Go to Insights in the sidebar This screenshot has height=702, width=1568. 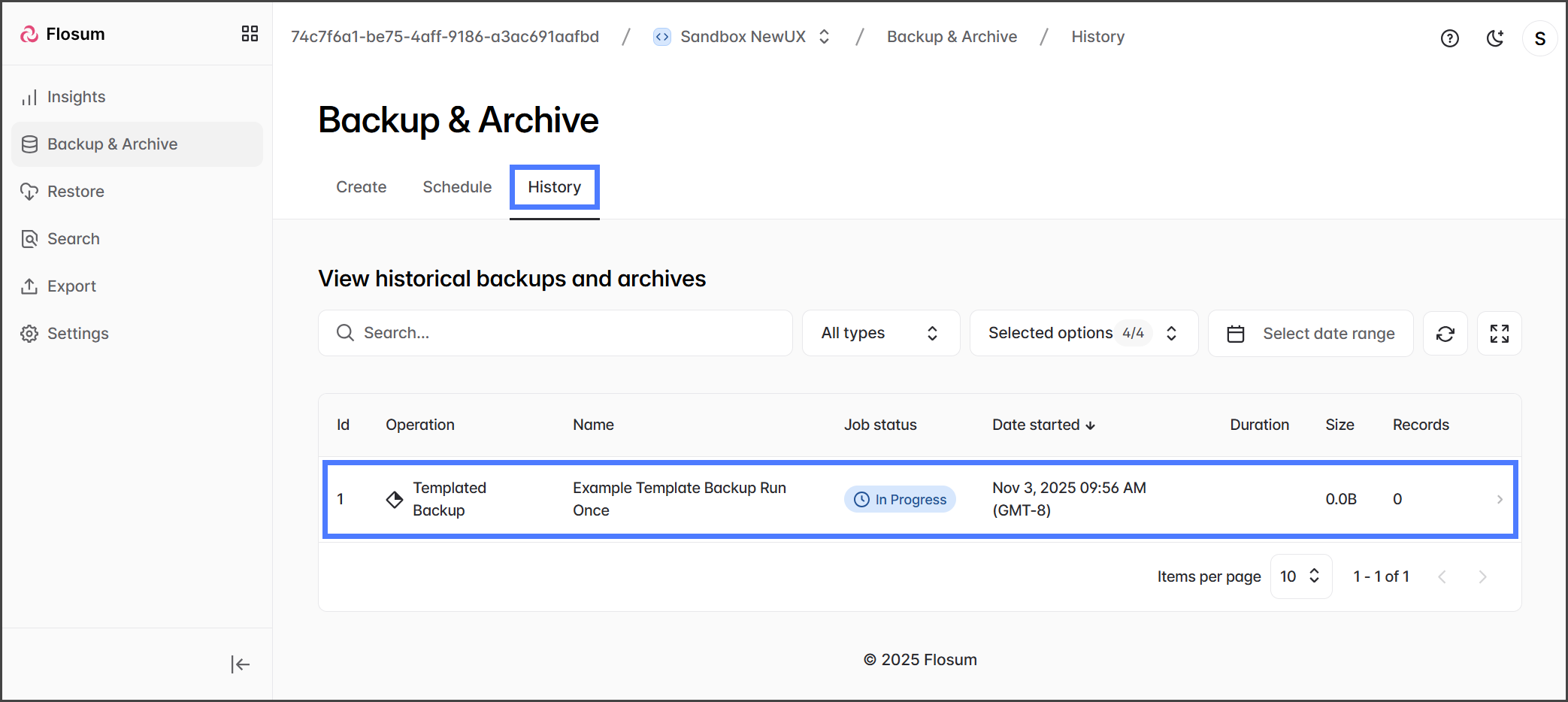[76, 97]
